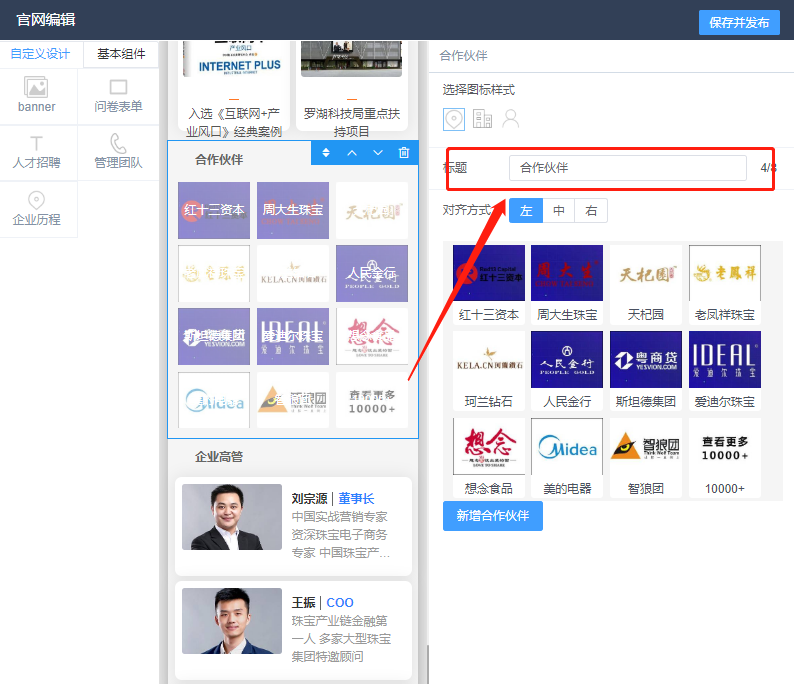Delete the 合作伙伴 block with trash icon
Viewport: 794px width, 684px height.
[404, 152]
